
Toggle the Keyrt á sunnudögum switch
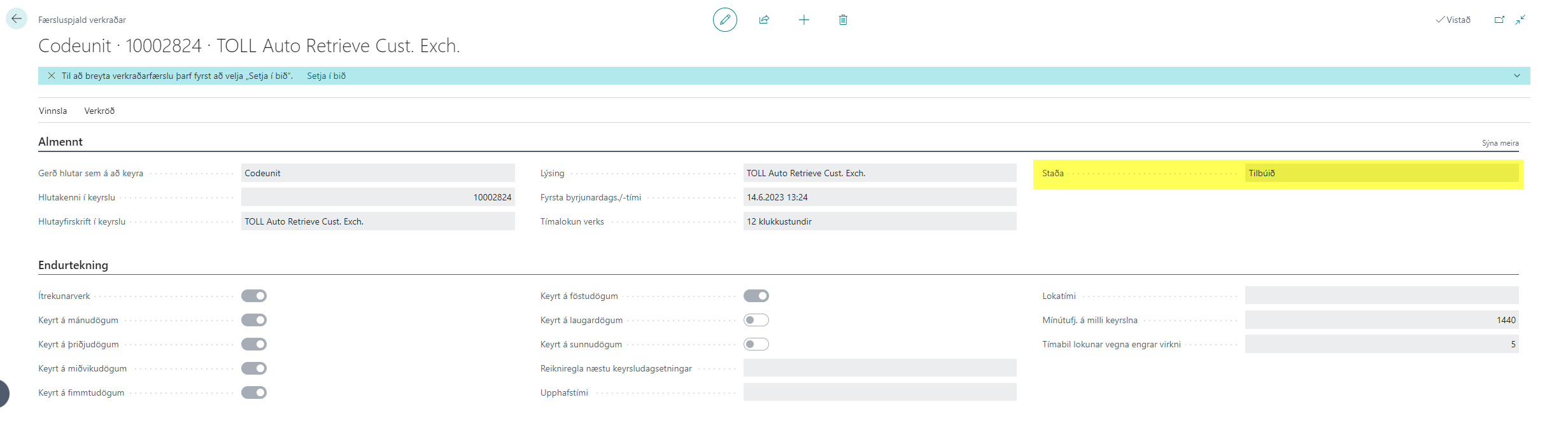coord(756,344)
